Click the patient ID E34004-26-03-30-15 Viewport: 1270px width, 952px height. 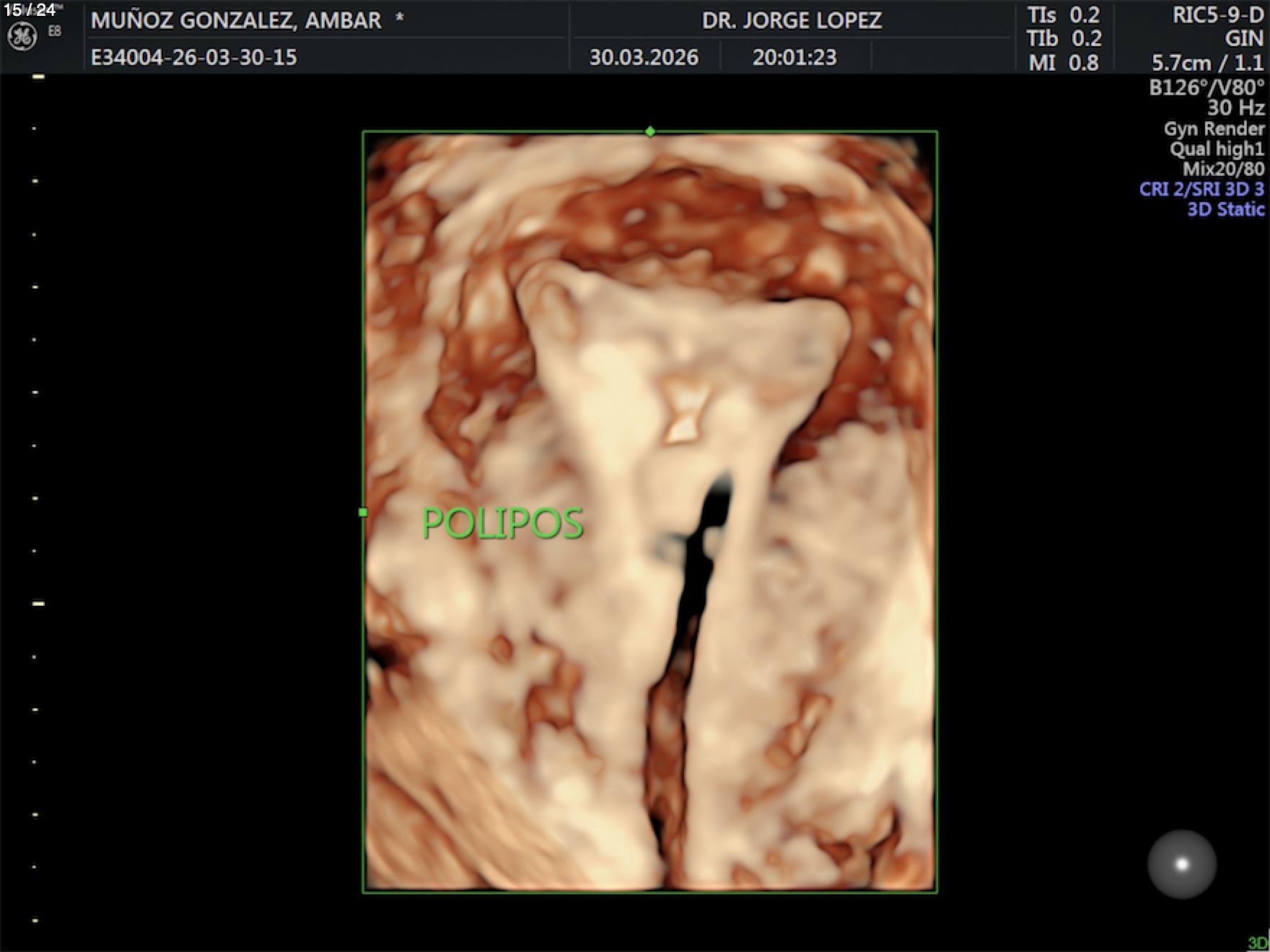point(193,57)
